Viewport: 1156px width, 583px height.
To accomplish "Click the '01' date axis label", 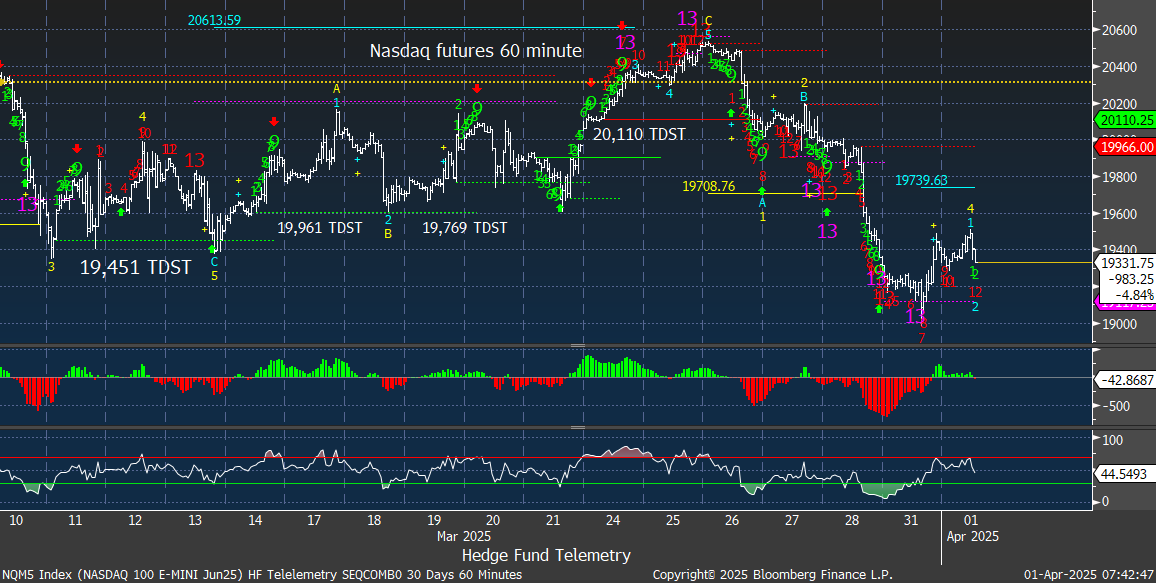I will click(x=970, y=520).
